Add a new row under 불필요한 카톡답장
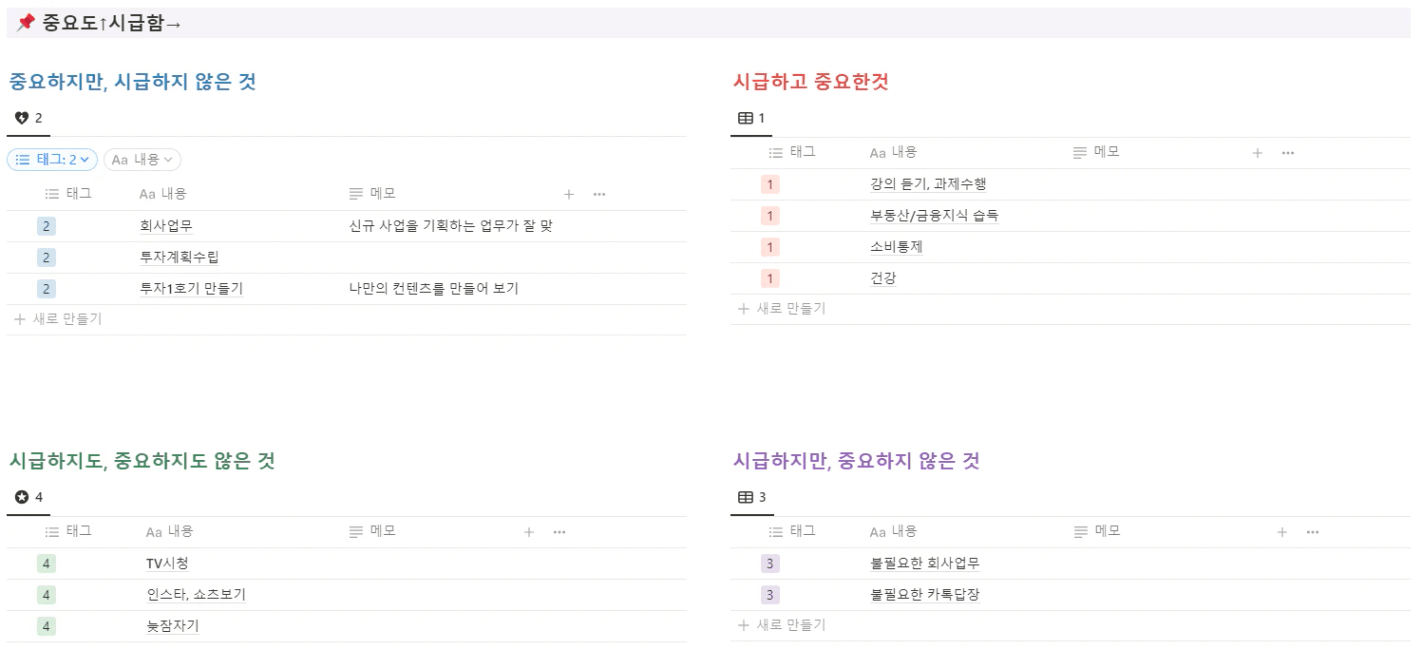Viewport: 1422px width, 650px height. pos(782,625)
